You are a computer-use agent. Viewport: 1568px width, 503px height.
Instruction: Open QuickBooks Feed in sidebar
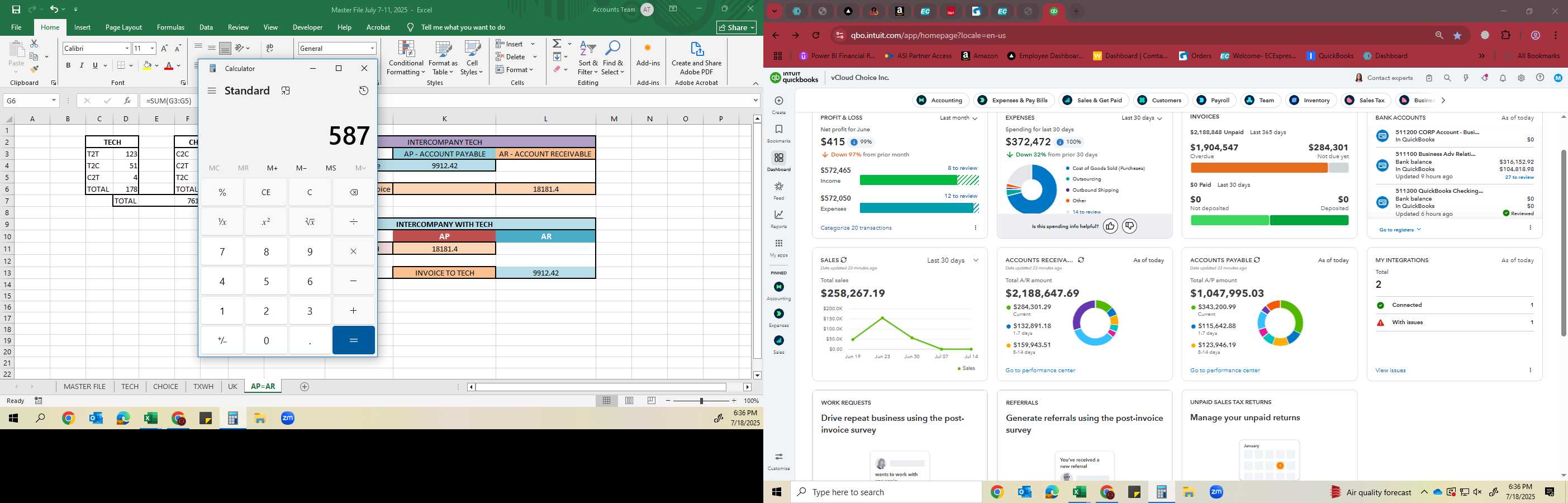click(x=778, y=190)
